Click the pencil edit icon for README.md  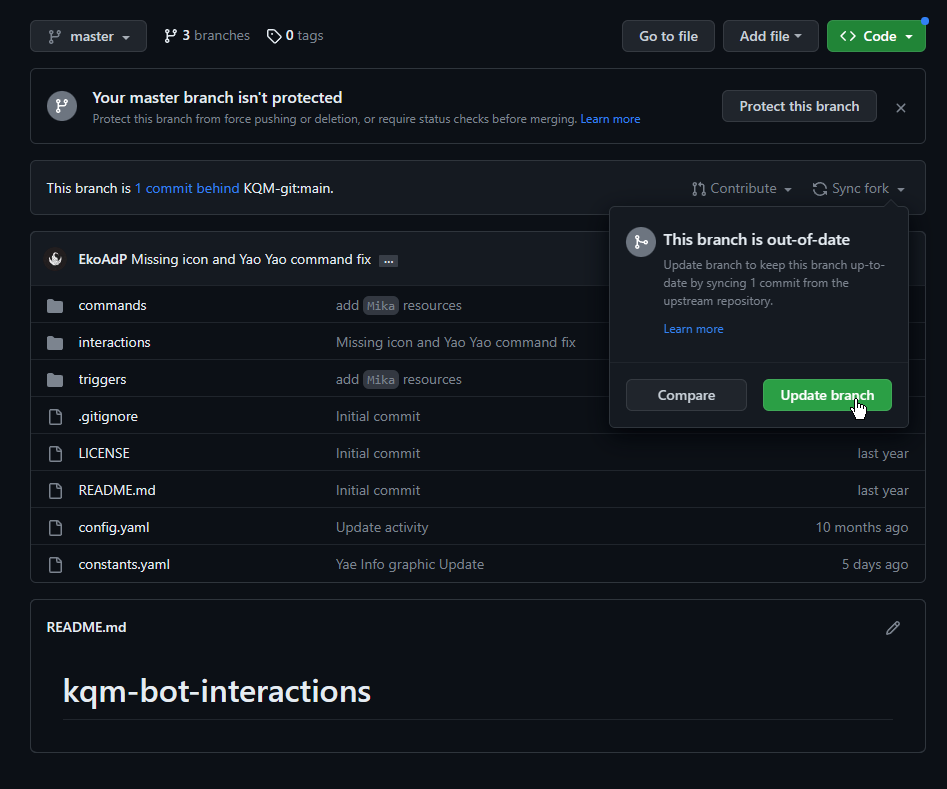click(893, 628)
